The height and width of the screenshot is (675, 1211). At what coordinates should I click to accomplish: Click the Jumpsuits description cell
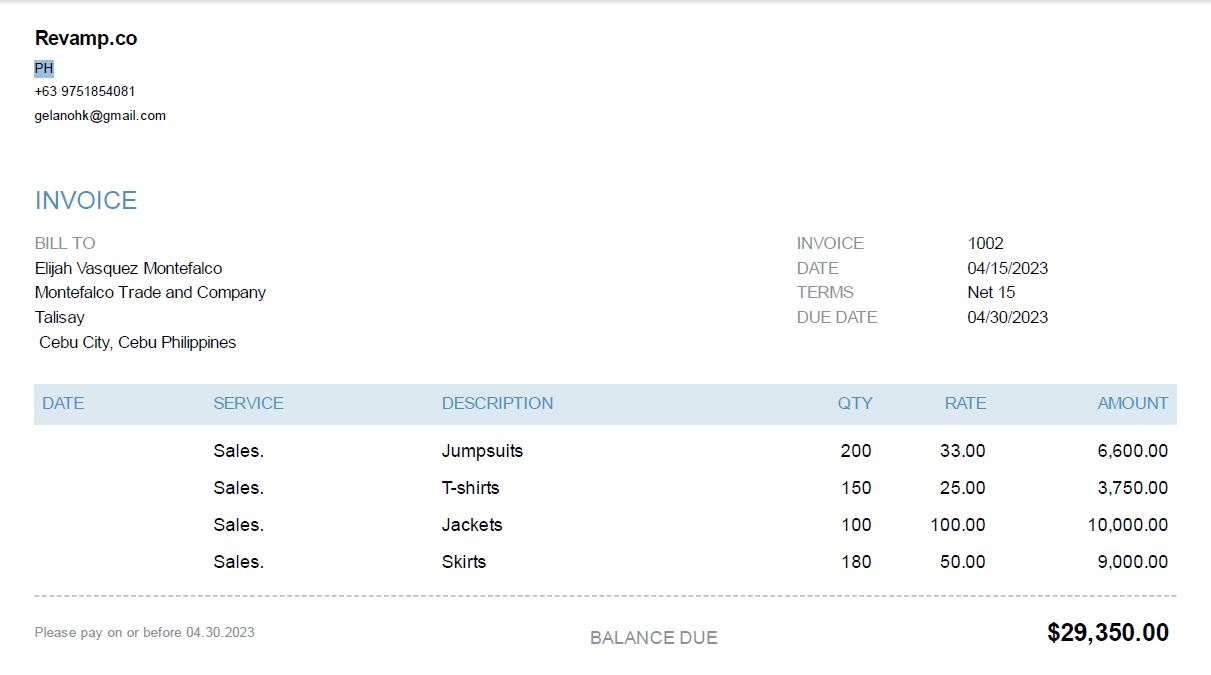(482, 451)
